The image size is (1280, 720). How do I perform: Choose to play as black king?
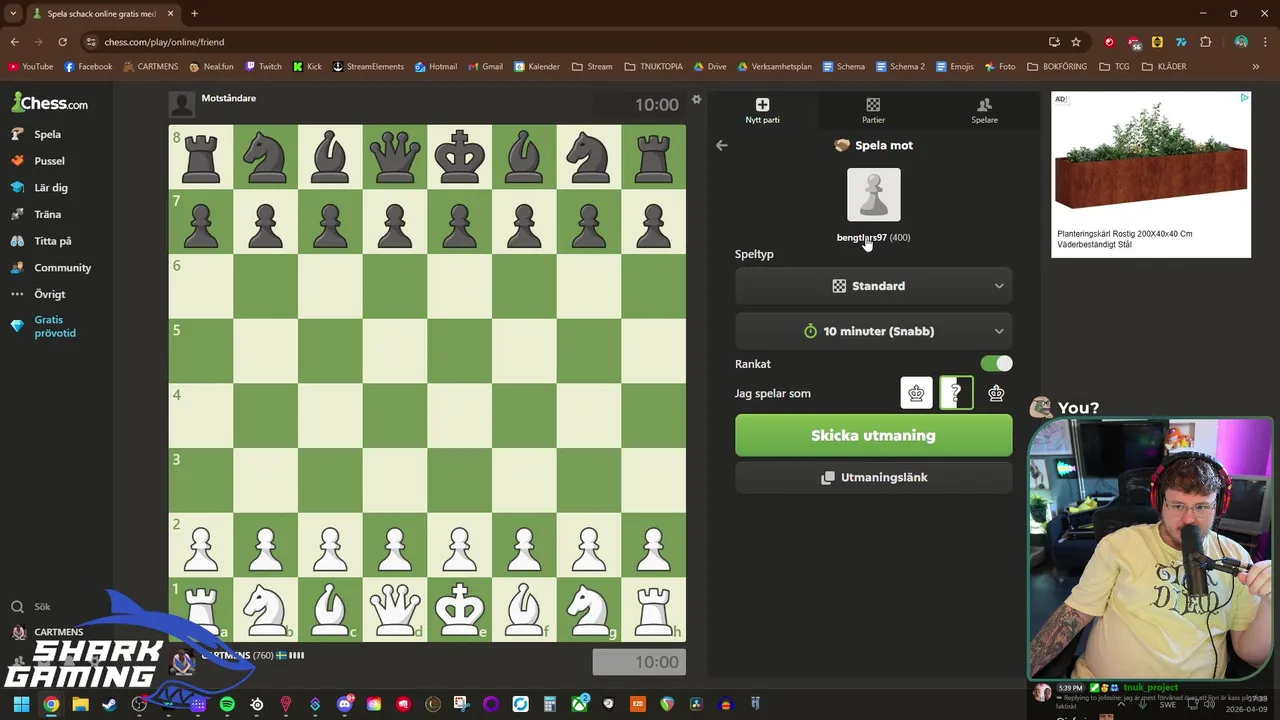pyautogui.click(x=996, y=393)
